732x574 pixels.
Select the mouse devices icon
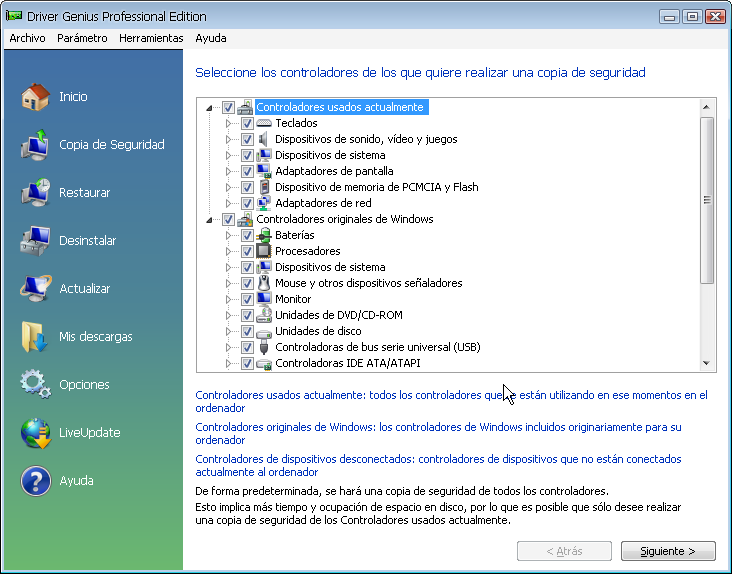tap(264, 283)
